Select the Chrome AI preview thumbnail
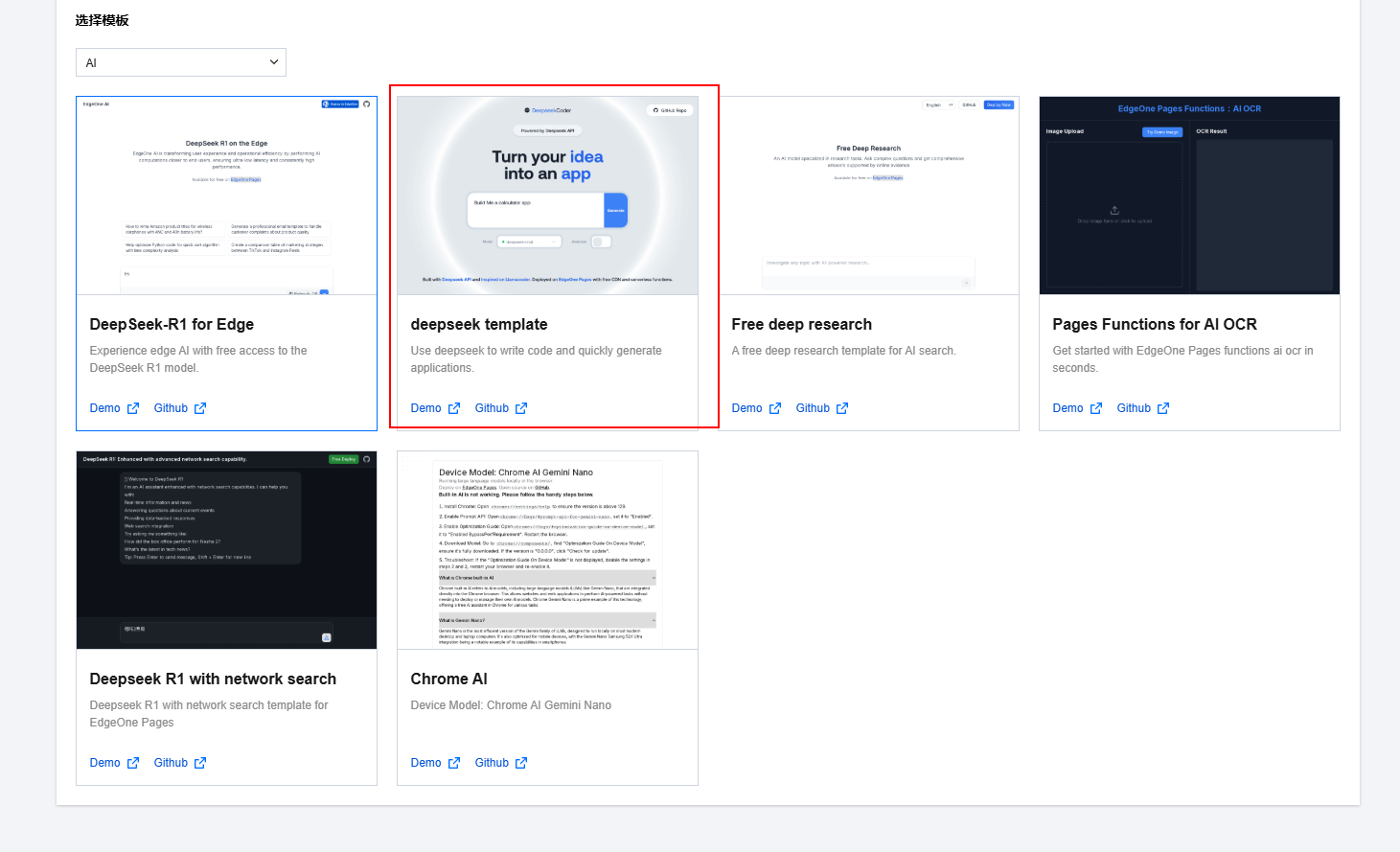The height and width of the screenshot is (852, 1400). [x=547, y=550]
